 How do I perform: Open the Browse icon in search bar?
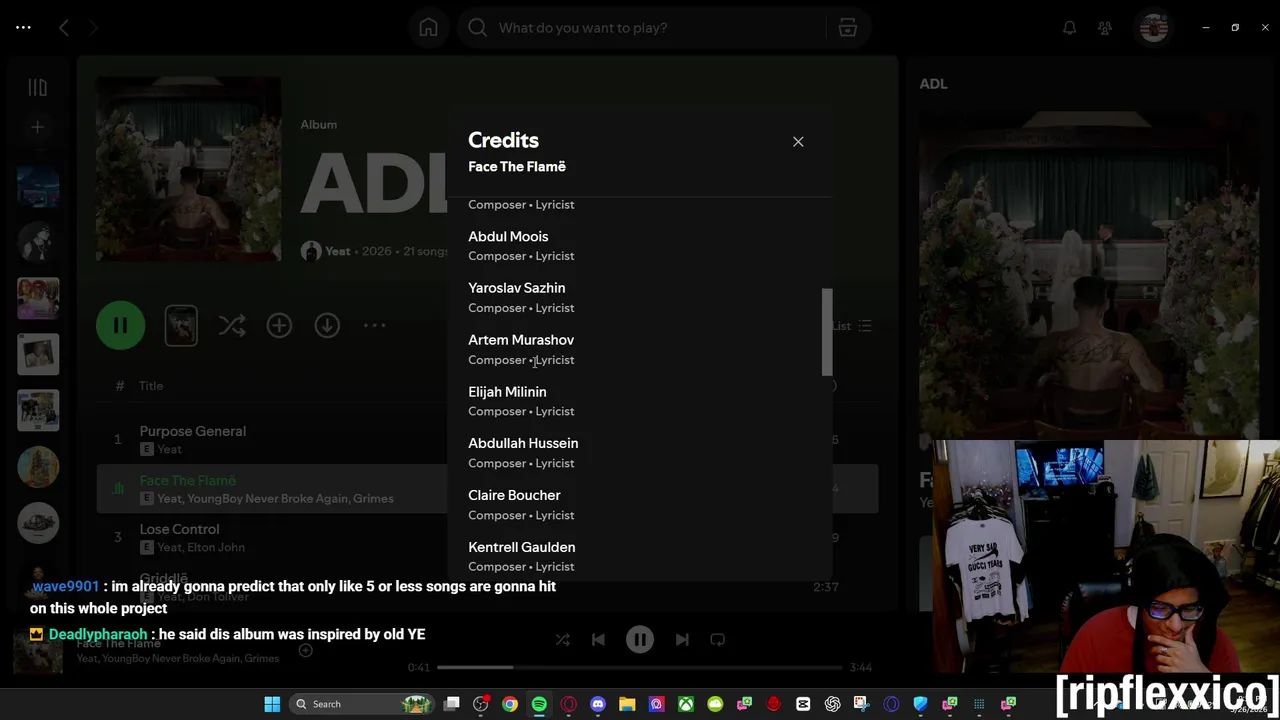848,28
